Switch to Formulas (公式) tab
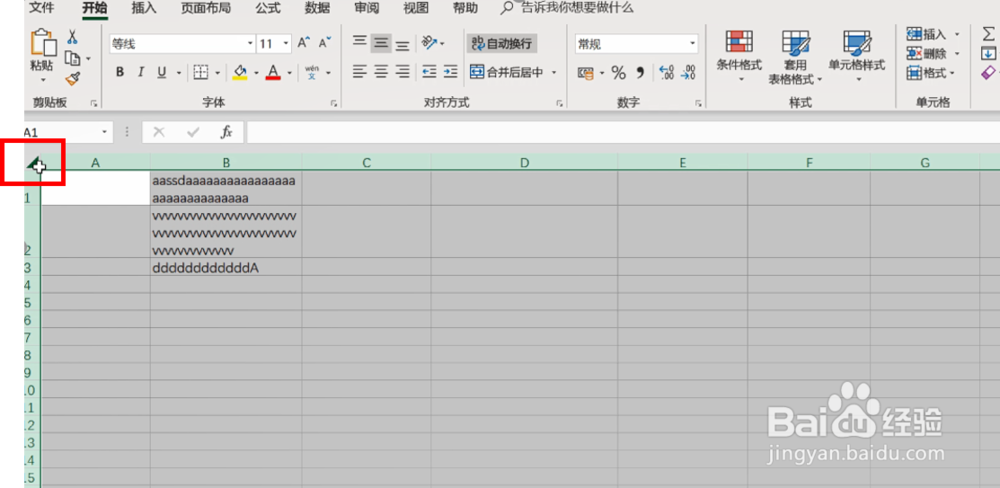The width and height of the screenshot is (1000, 488). 268,8
